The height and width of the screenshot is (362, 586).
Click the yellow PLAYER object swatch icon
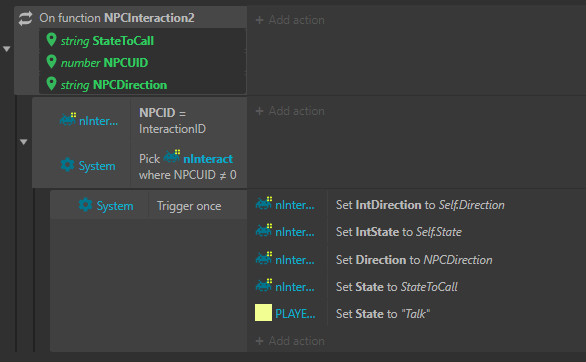[x=263, y=313]
